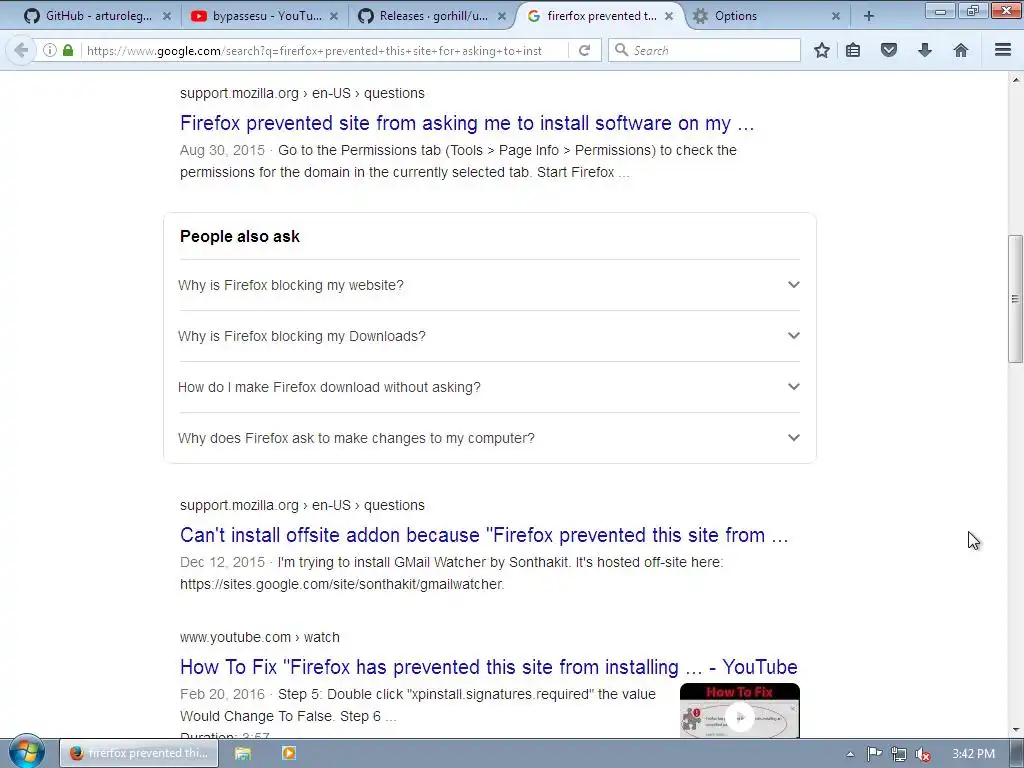The width and height of the screenshot is (1024, 768).
Task: Open 'Firefox prevented site from asking me' result
Action: coord(467,123)
